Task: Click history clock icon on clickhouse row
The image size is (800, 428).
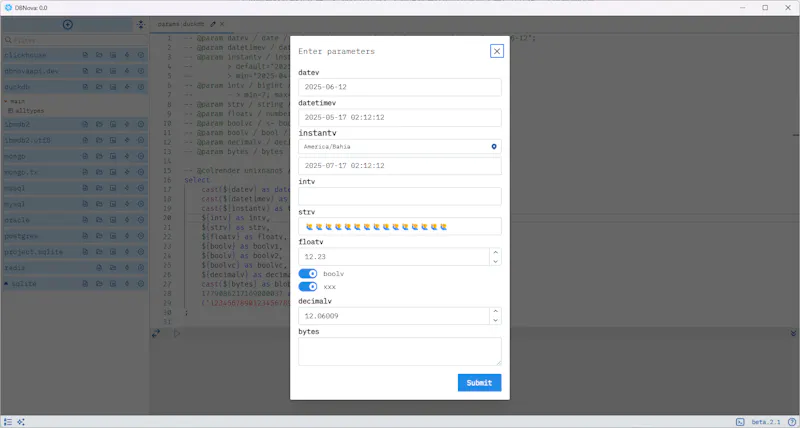Action: pos(141,55)
